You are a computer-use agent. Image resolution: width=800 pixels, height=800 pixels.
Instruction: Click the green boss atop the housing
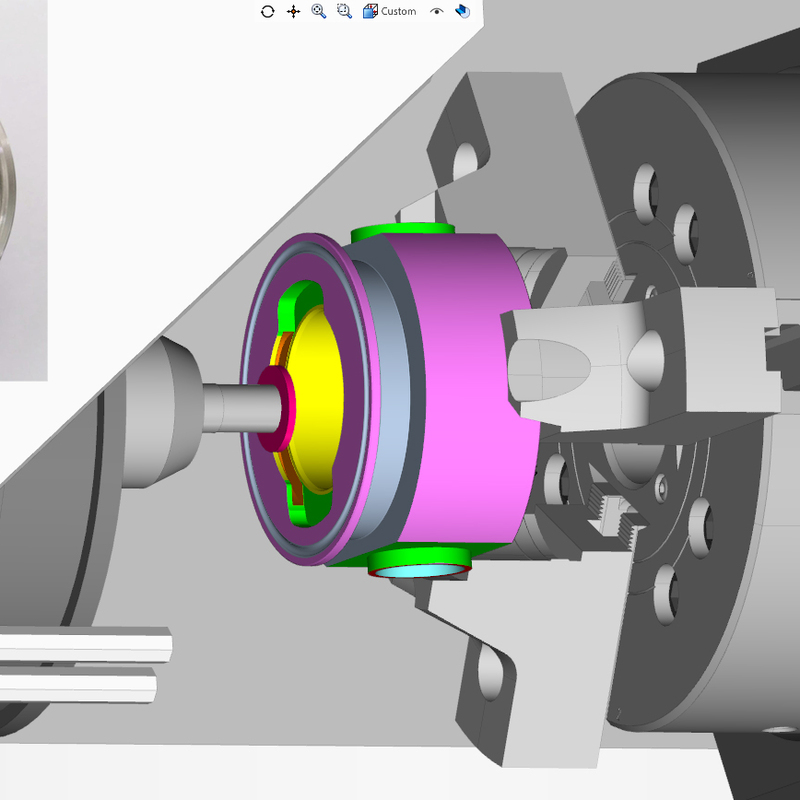[402, 232]
